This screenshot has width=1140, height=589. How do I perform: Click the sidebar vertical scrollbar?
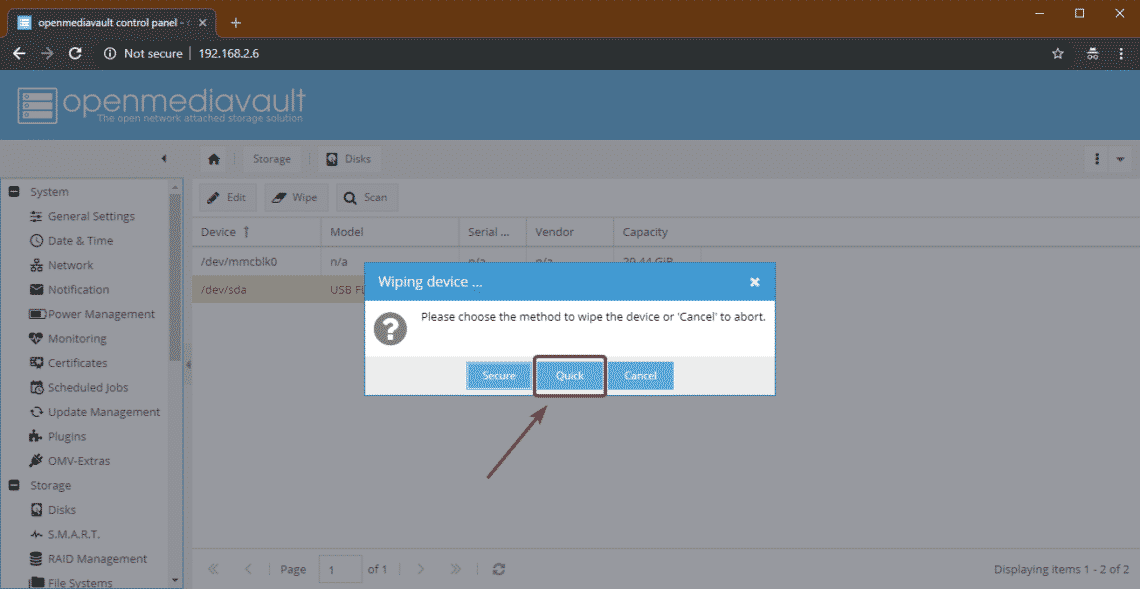click(x=175, y=276)
